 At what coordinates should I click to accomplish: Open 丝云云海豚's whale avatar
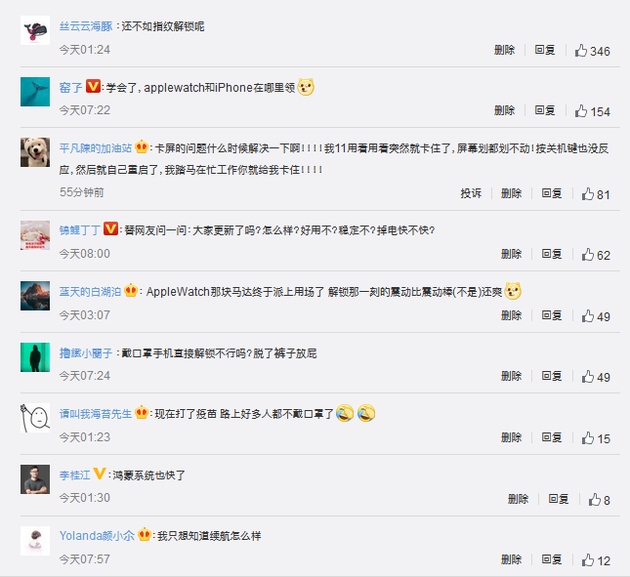click(35, 30)
